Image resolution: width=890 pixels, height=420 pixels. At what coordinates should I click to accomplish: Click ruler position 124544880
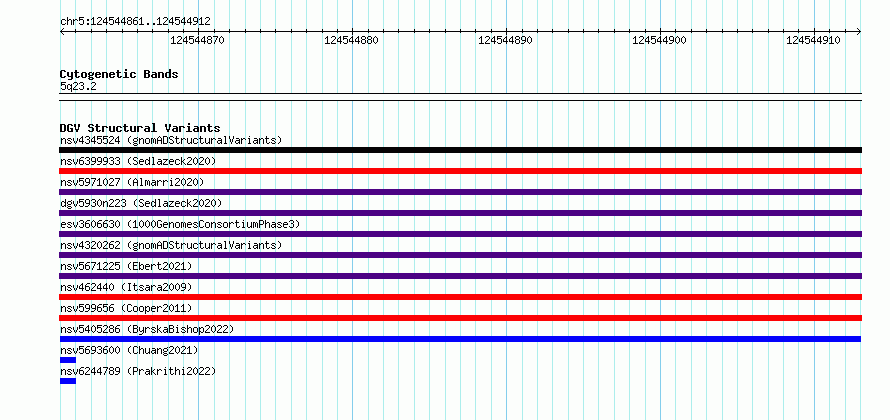click(351, 40)
